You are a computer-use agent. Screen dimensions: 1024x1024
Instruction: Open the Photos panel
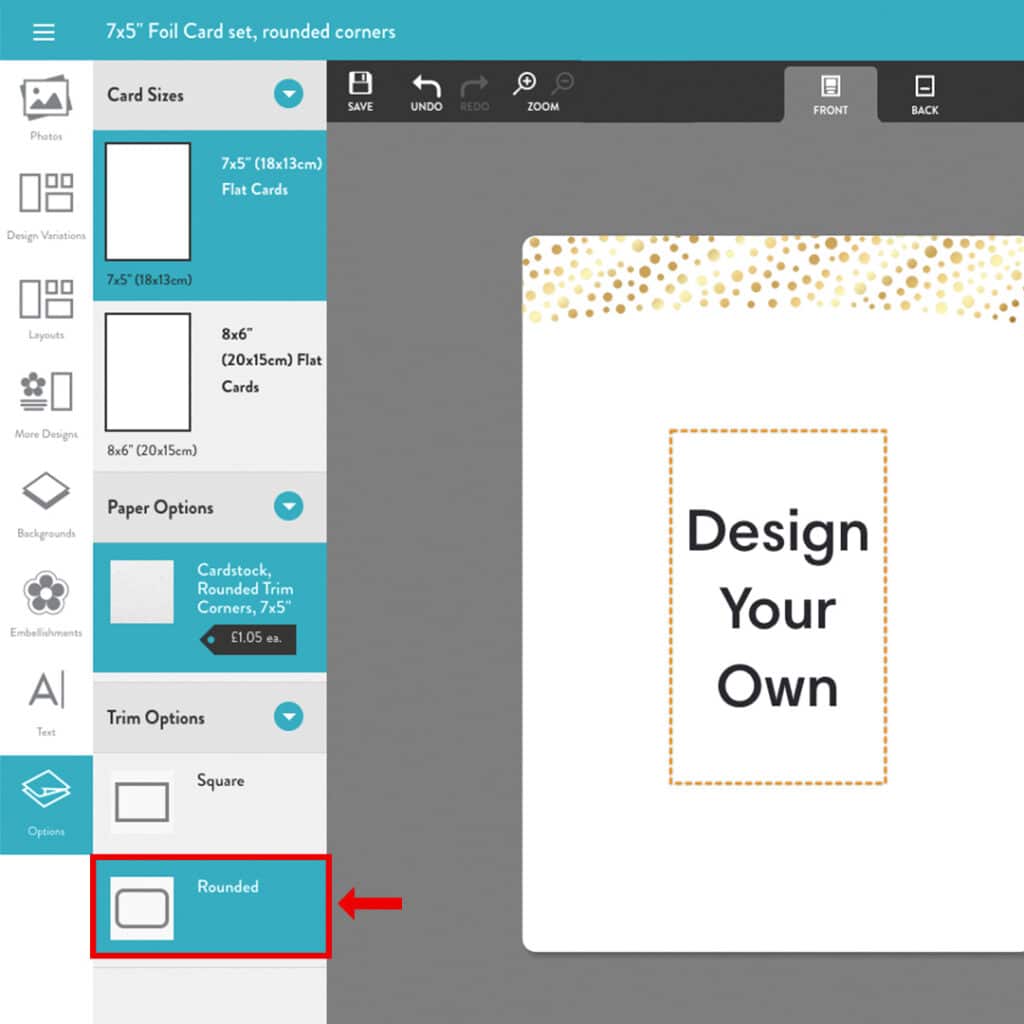point(45,105)
